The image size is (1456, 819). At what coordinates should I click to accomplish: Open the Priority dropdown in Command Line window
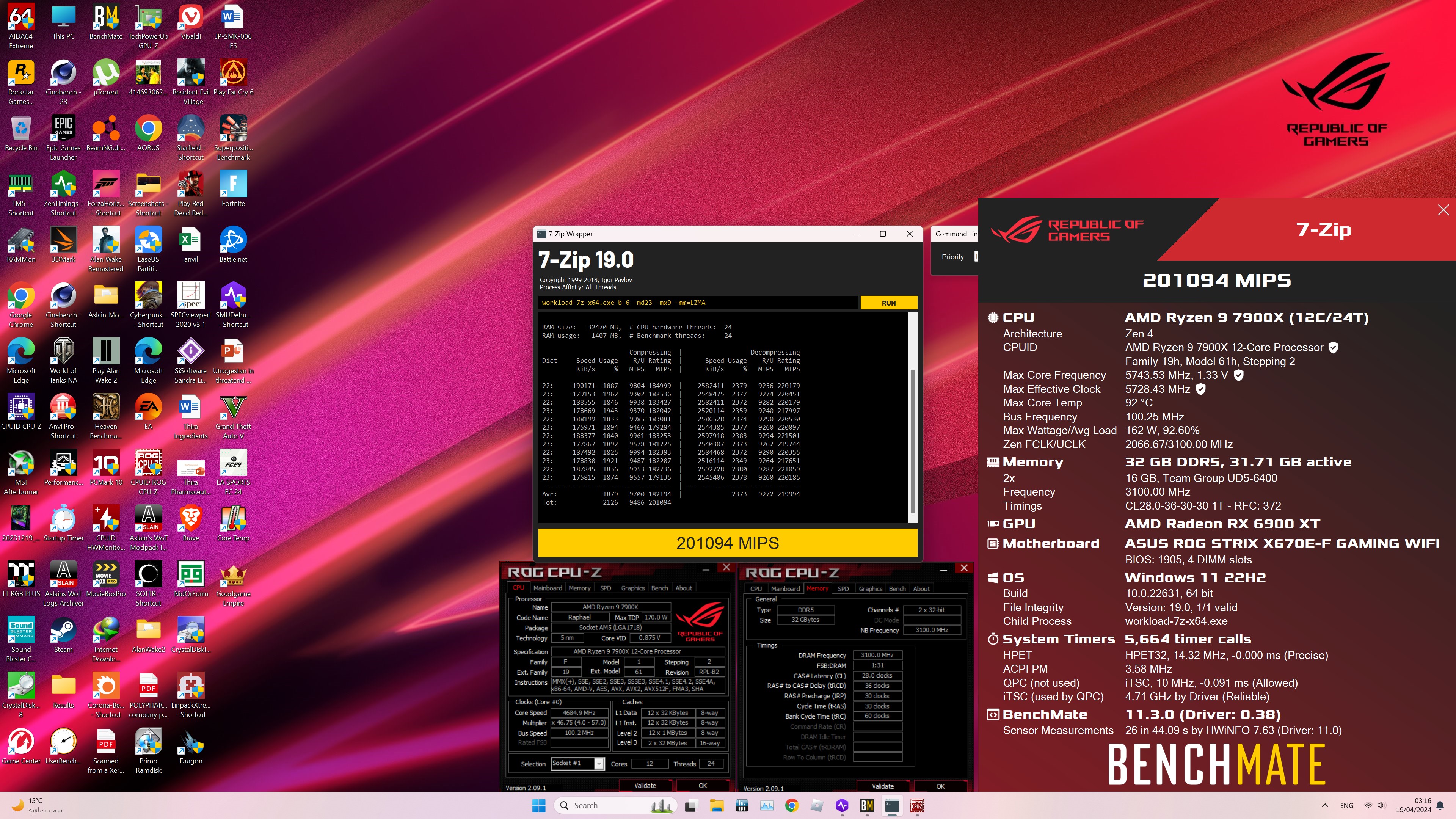[x=976, y=257]
